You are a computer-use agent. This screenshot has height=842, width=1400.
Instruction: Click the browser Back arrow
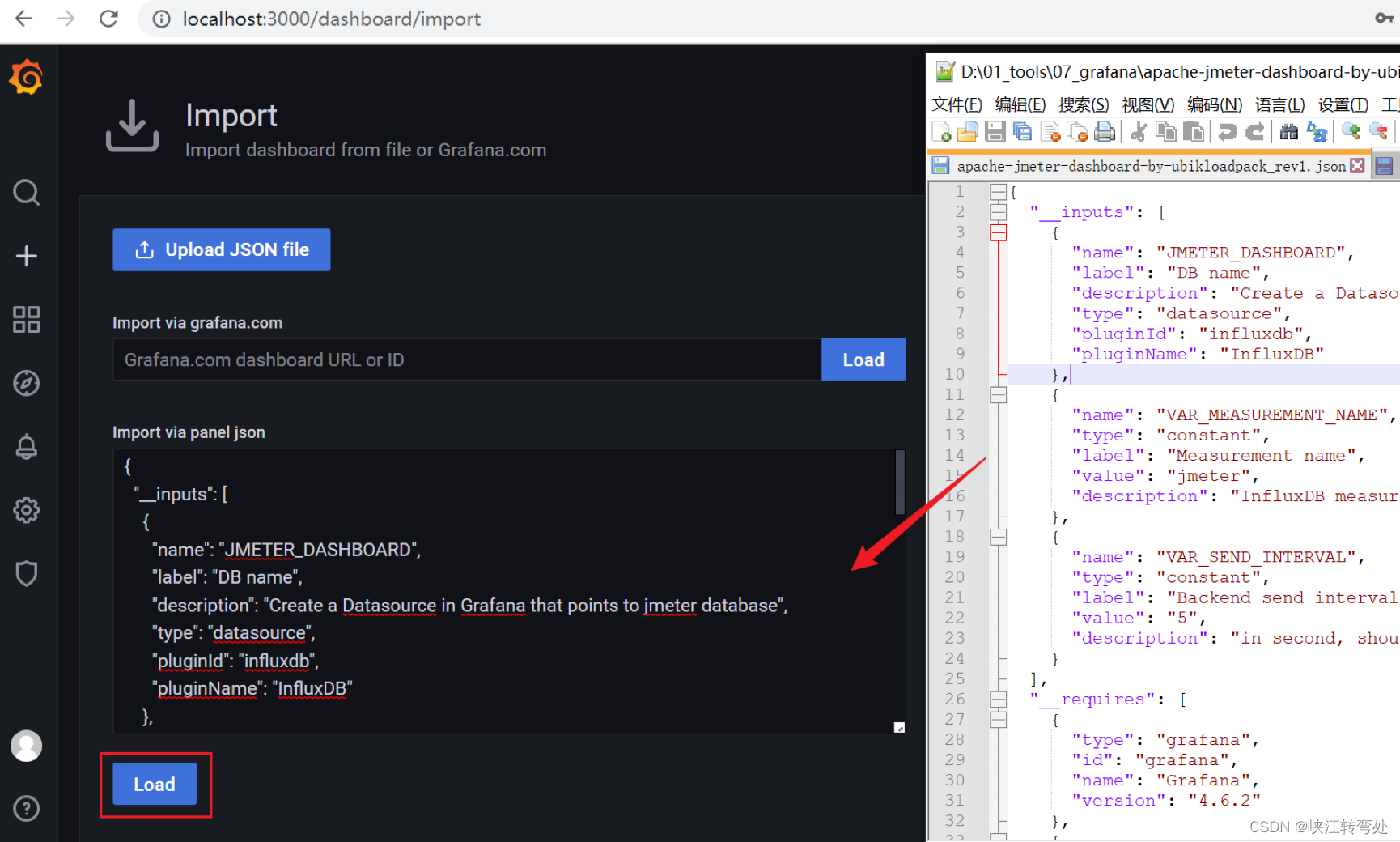pos(24,19)
